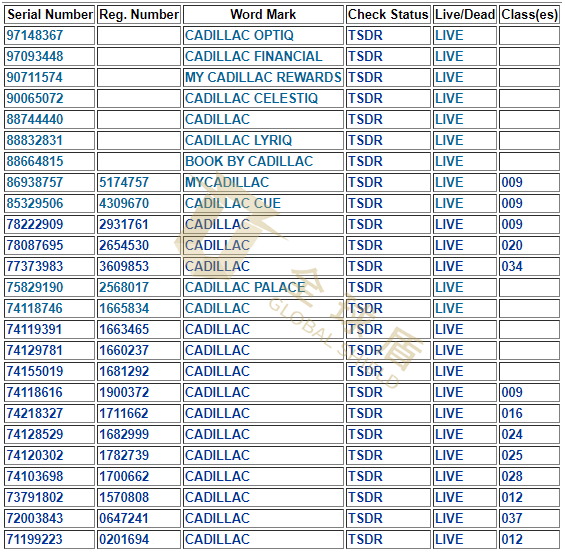Viewport: 565px width, 552px height.
Task: Open the CADILLAC PALACE word mark
Action: pos(245,287)
